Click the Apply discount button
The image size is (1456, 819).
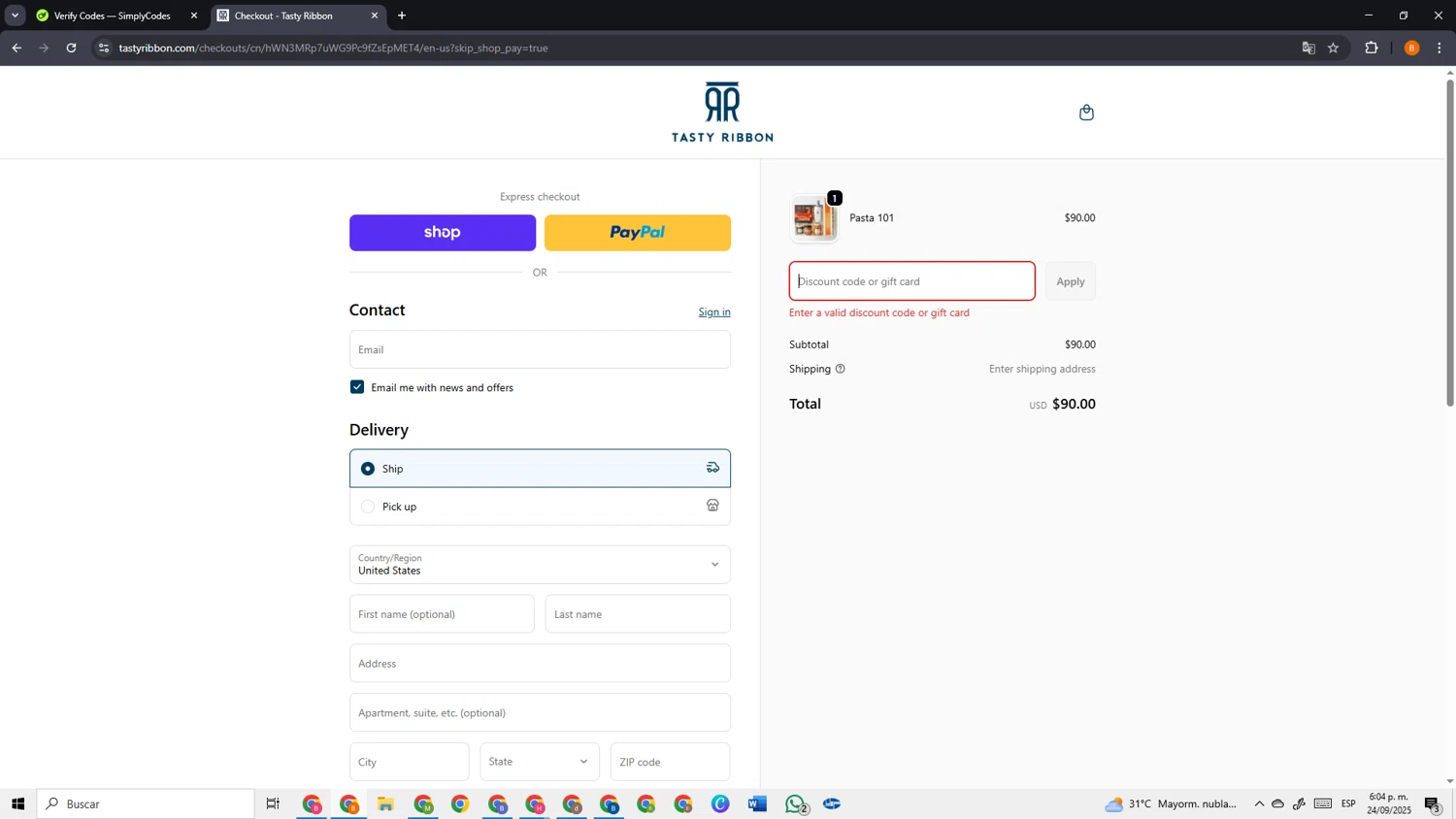pos(1071,281)
